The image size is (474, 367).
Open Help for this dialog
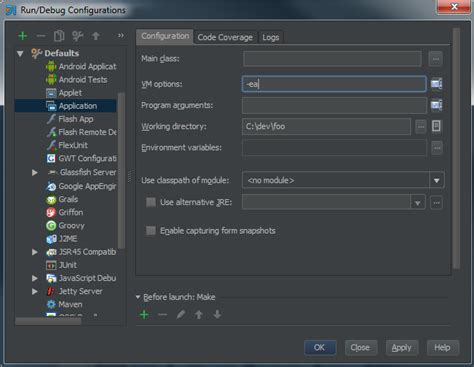tap(443, 348)
